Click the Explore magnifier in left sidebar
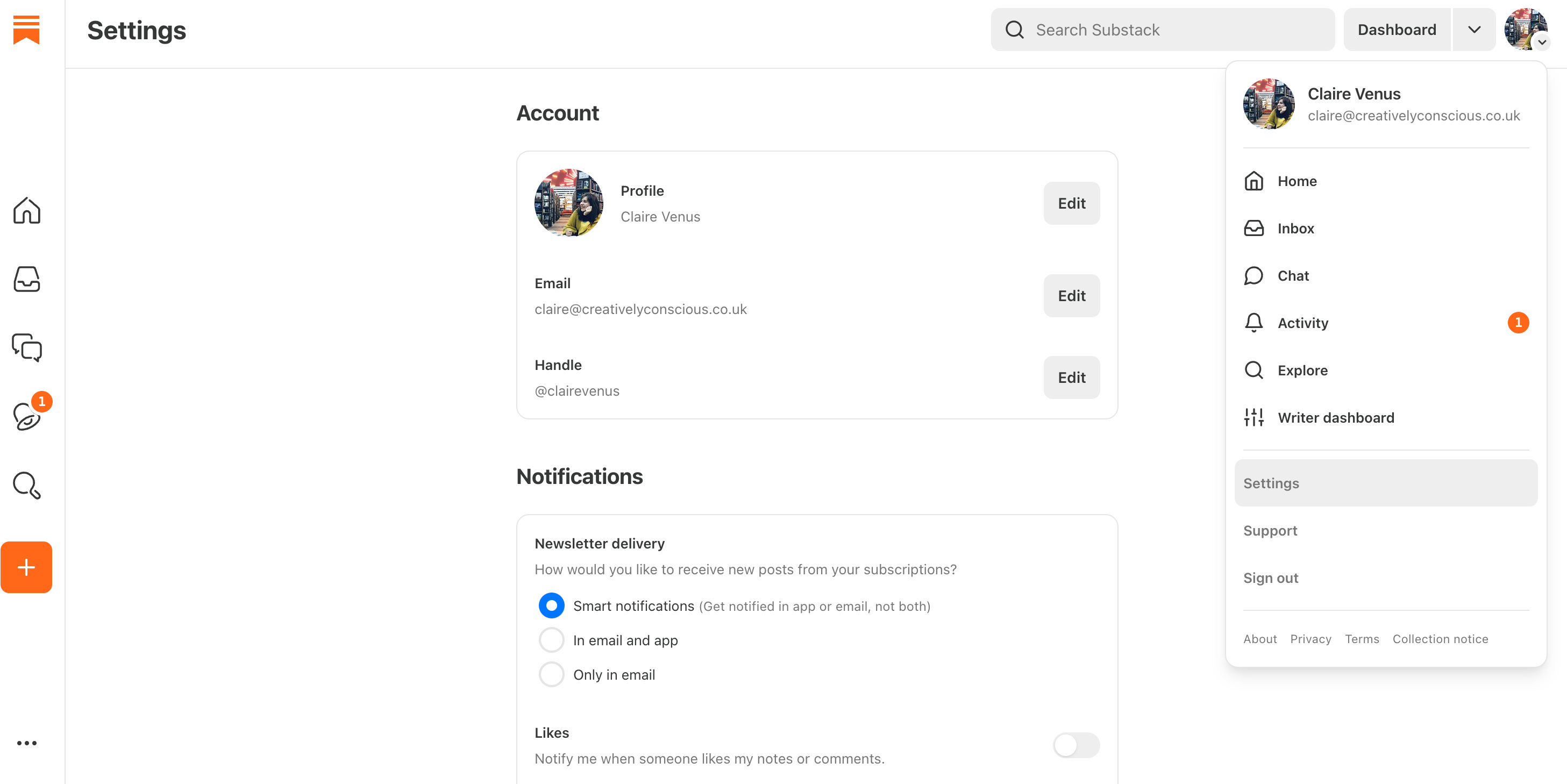This screenshot has width=1567, height=784. pos(27,486)
